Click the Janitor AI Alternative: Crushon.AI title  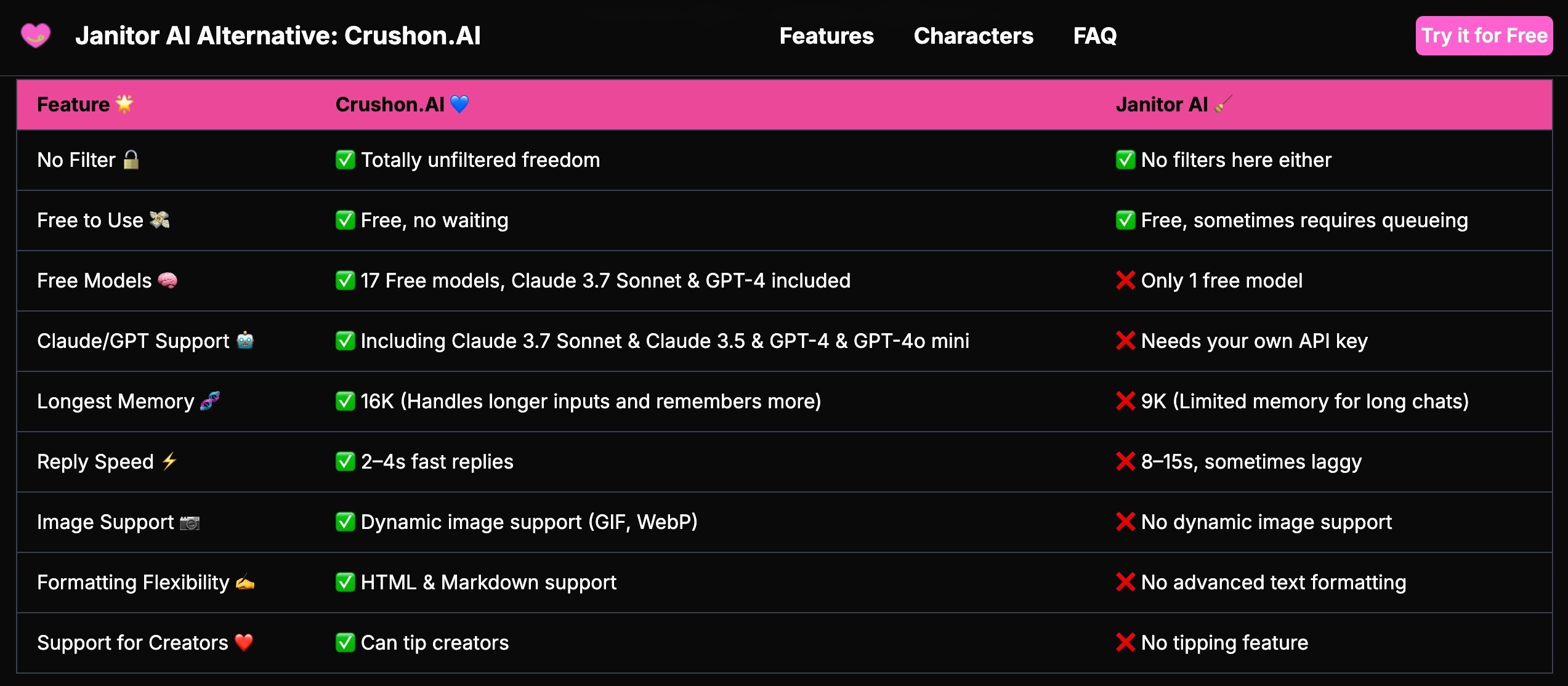pyautogui.click(x=278, y=36)
